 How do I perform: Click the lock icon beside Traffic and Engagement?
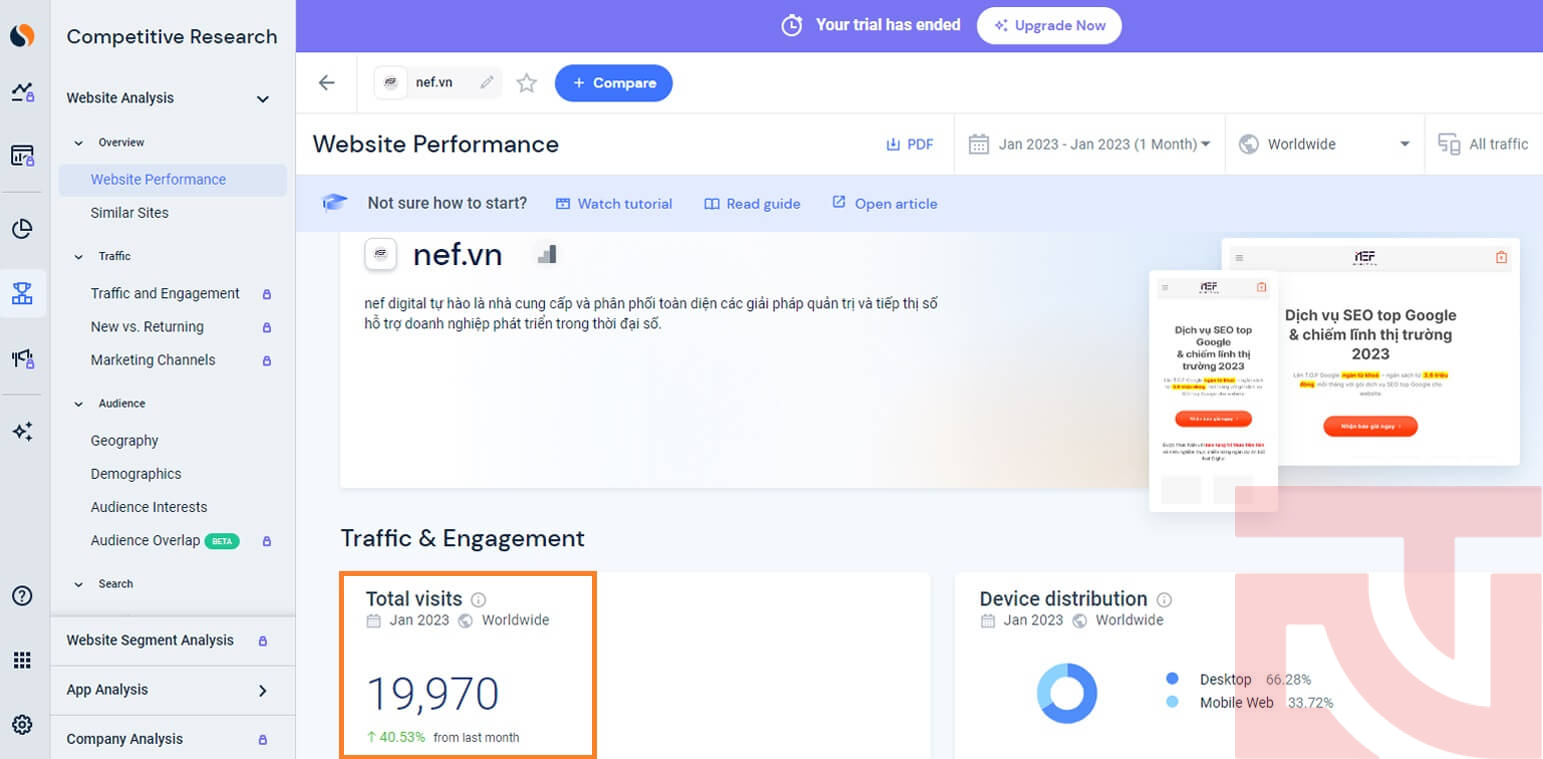pos(267,295)
